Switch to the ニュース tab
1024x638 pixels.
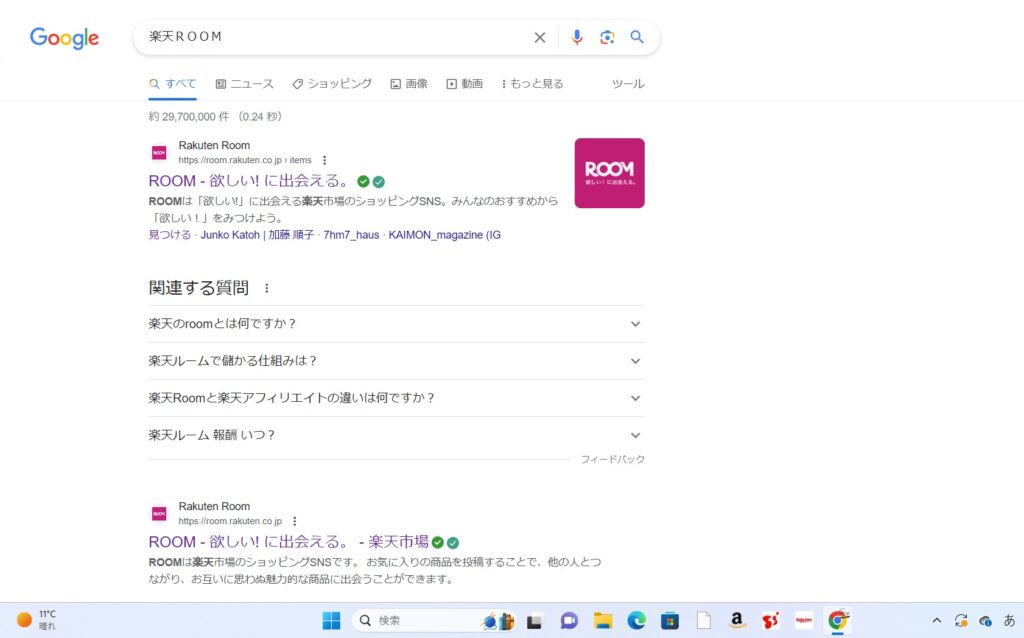245,84
